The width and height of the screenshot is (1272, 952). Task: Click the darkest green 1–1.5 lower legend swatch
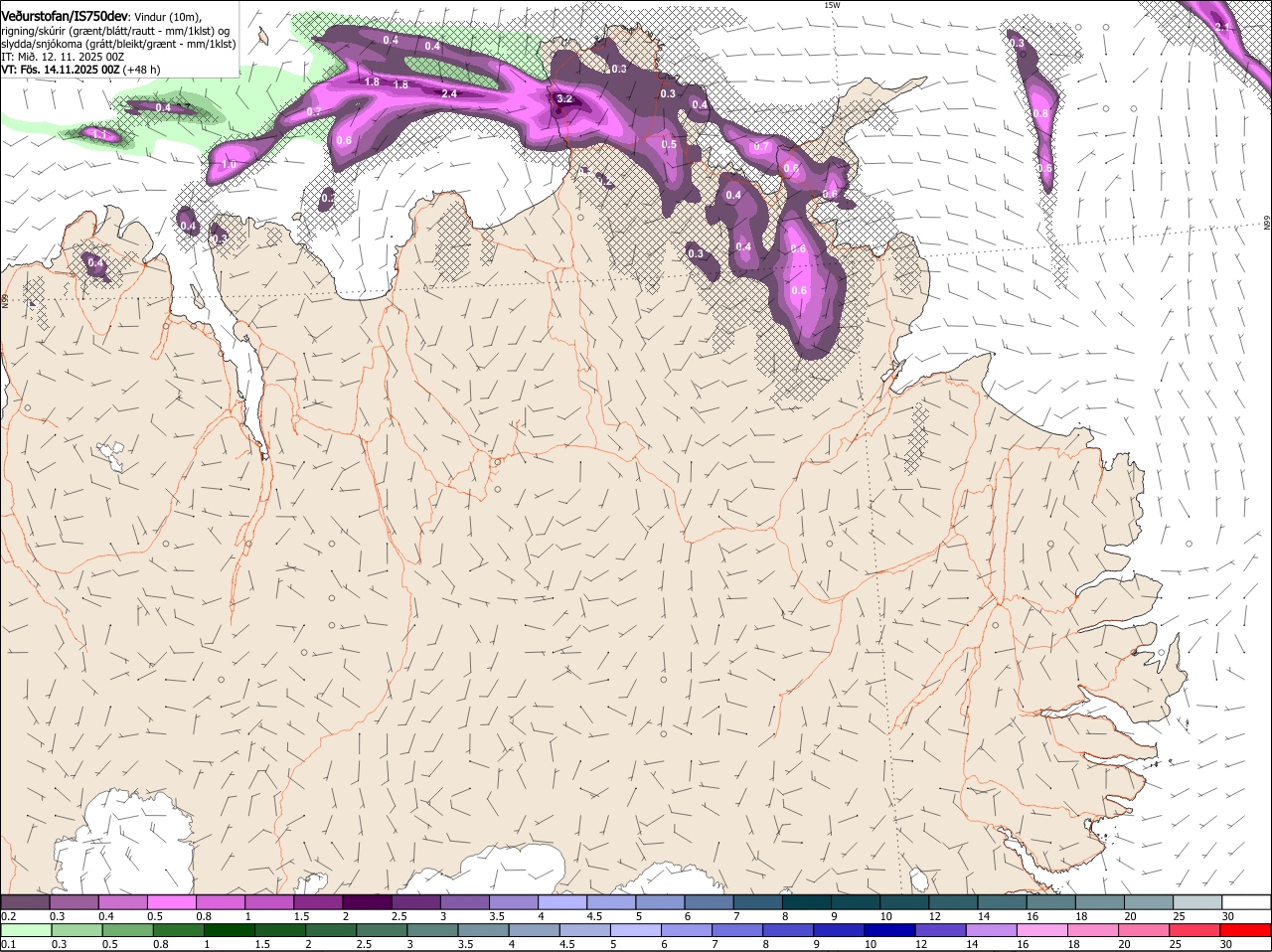pyautogui.click(x=230, y=930)
